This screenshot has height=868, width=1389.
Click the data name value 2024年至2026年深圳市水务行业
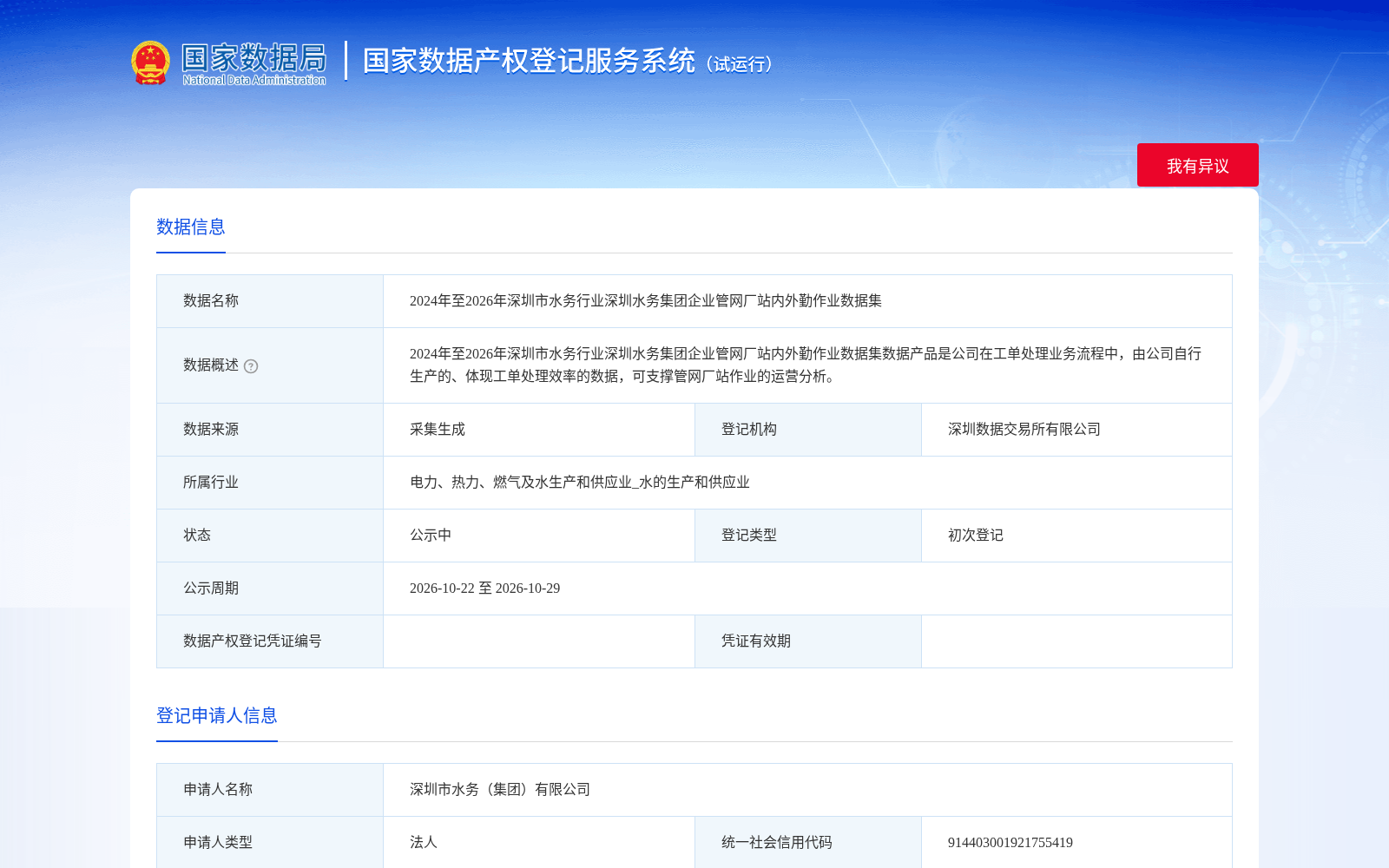[x=646, y=301]
